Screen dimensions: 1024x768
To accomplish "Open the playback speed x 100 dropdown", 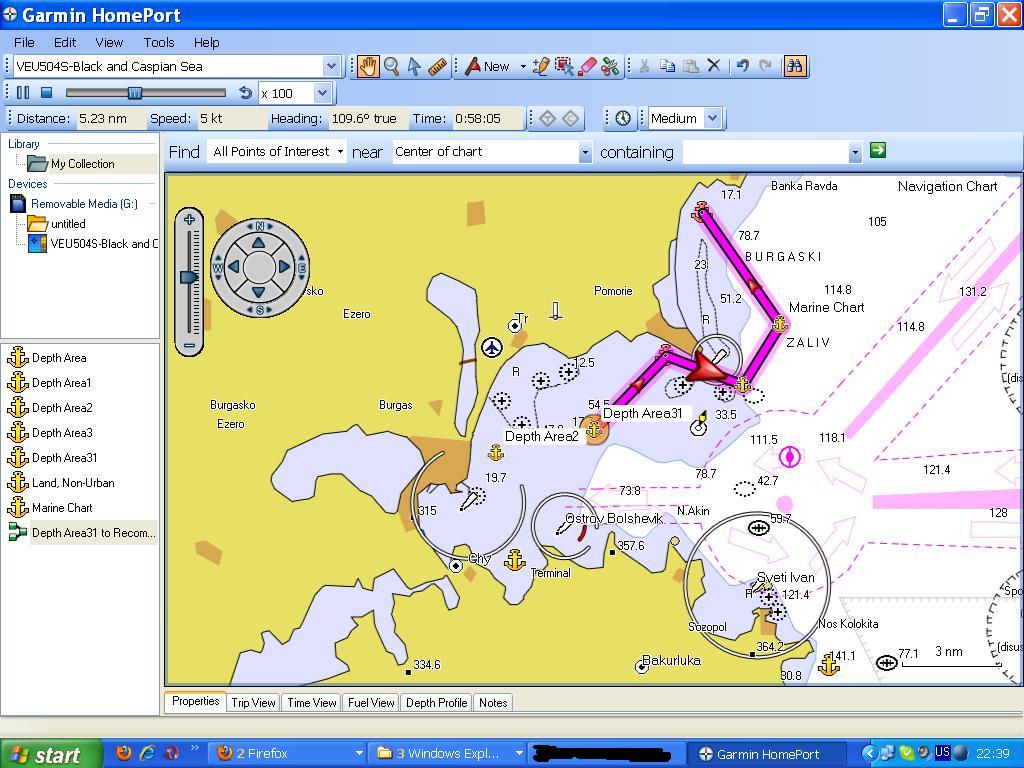I will click(322, 93).
